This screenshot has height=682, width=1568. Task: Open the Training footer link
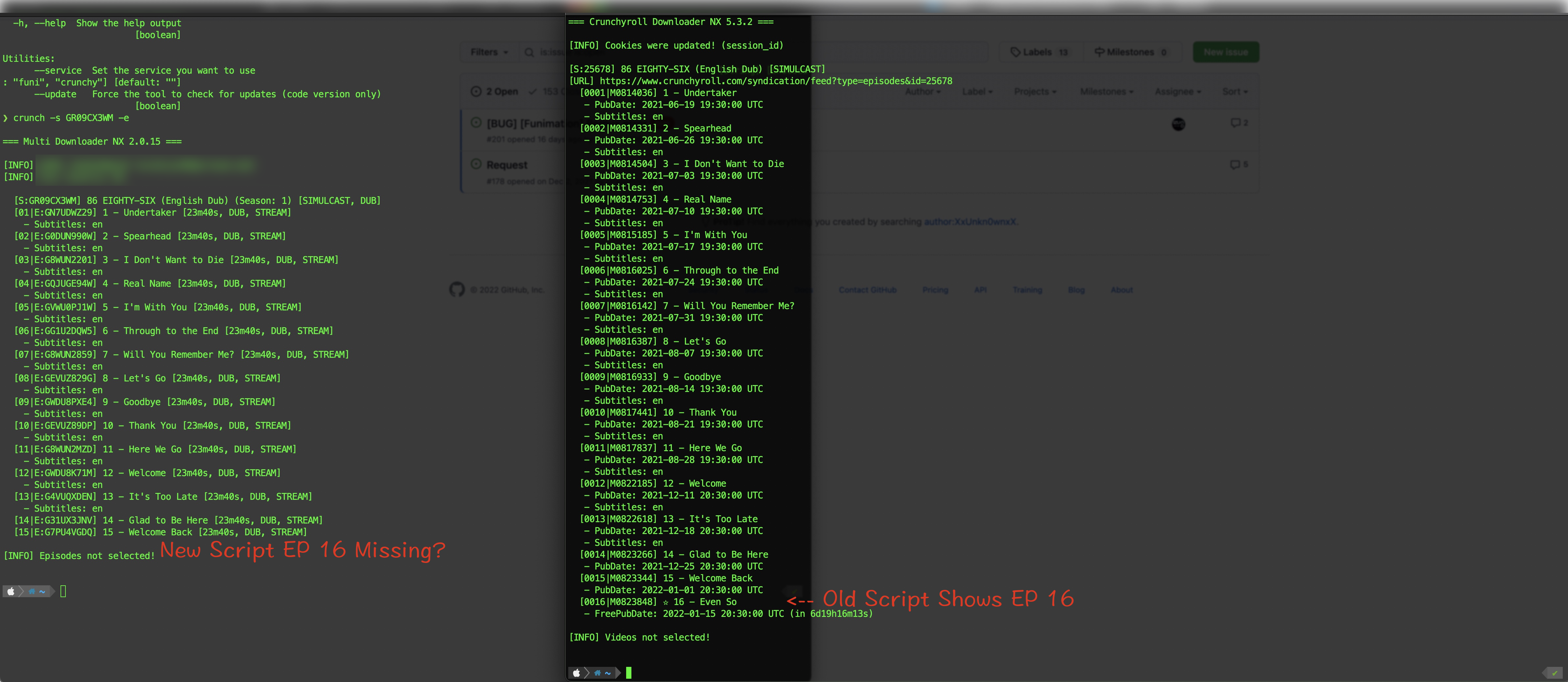coord(1027,290)
